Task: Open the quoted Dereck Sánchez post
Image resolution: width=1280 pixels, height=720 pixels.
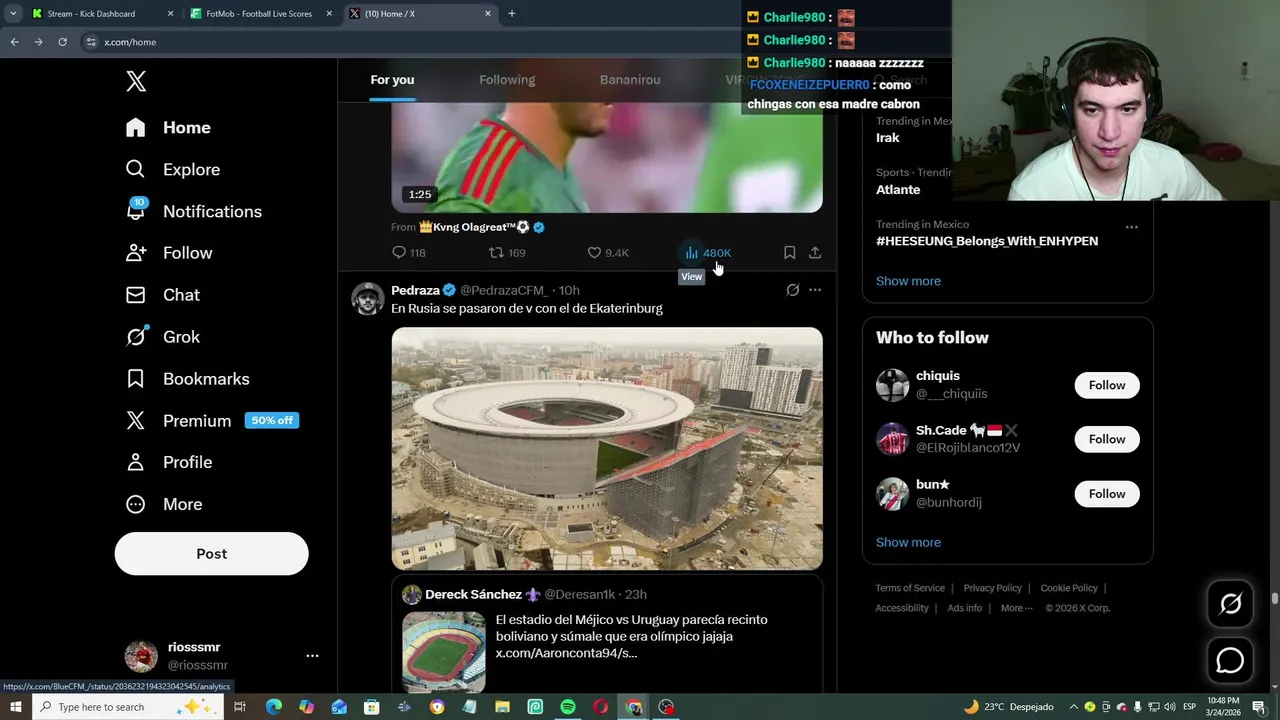Action: point(607,633)
